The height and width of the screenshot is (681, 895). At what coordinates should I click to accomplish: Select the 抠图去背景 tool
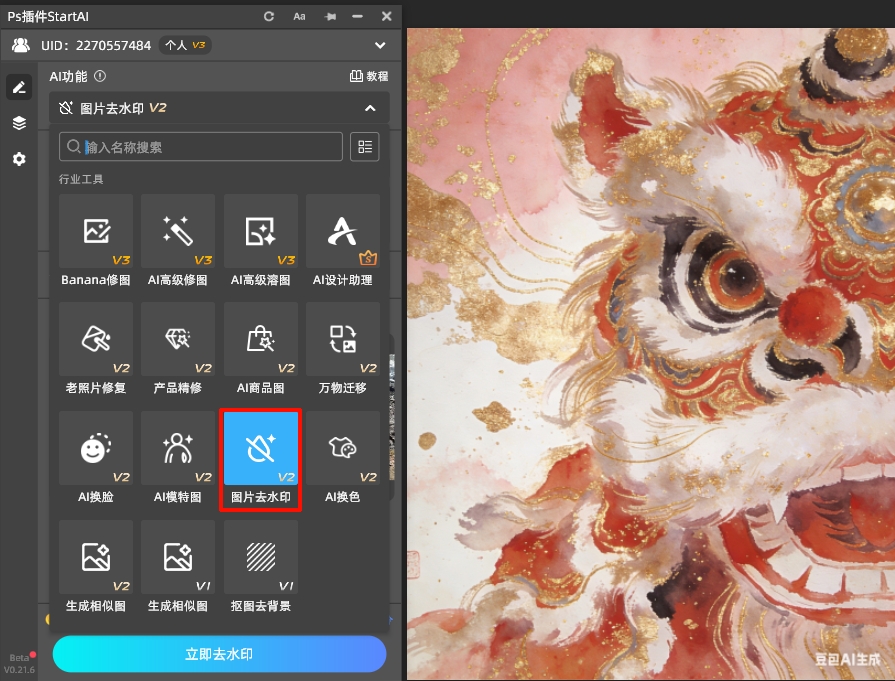click(x=260, y=557)
